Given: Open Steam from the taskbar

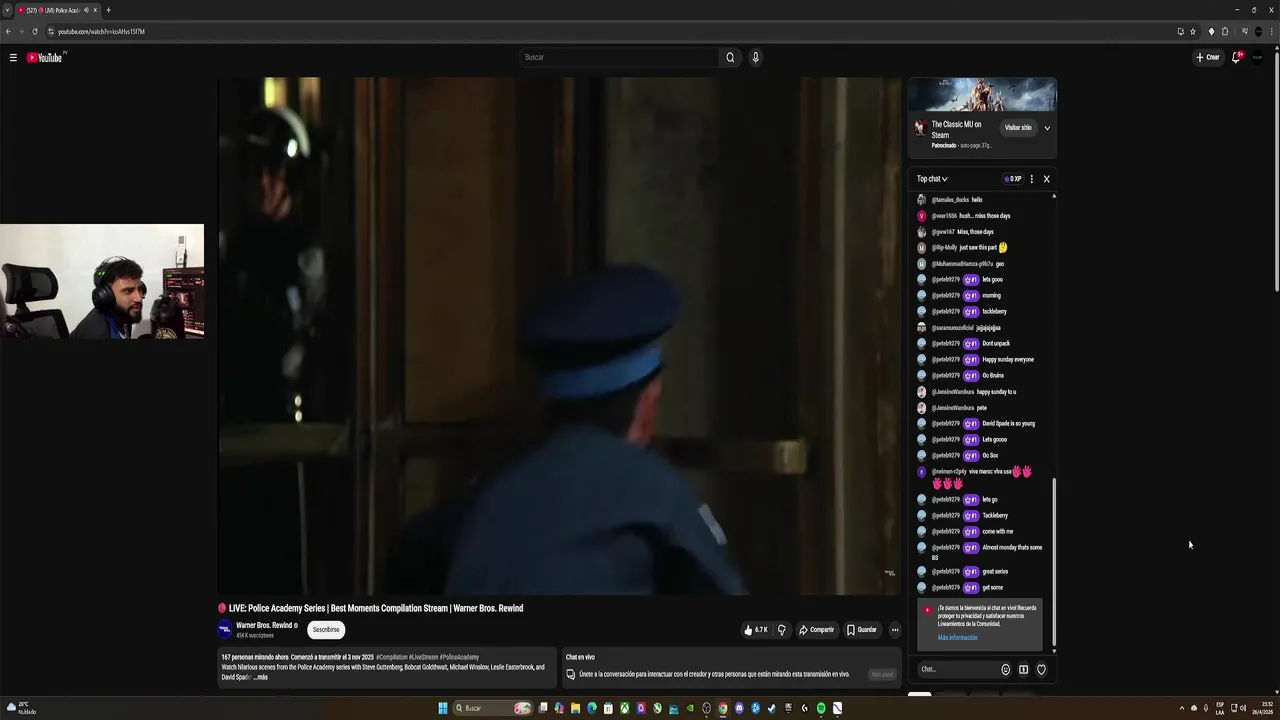Looking at the screenshot, I should click(x=772, y=708).
